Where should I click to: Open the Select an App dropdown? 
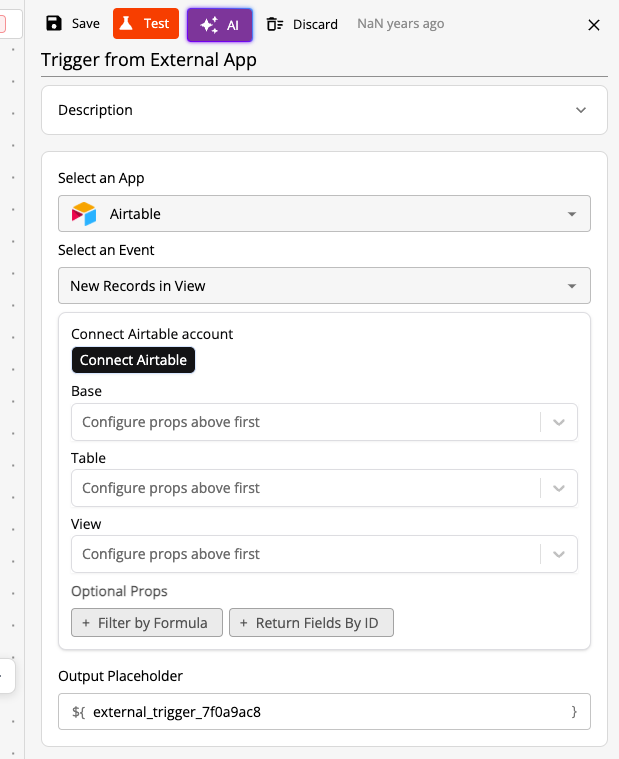click(x=324, y=213)
